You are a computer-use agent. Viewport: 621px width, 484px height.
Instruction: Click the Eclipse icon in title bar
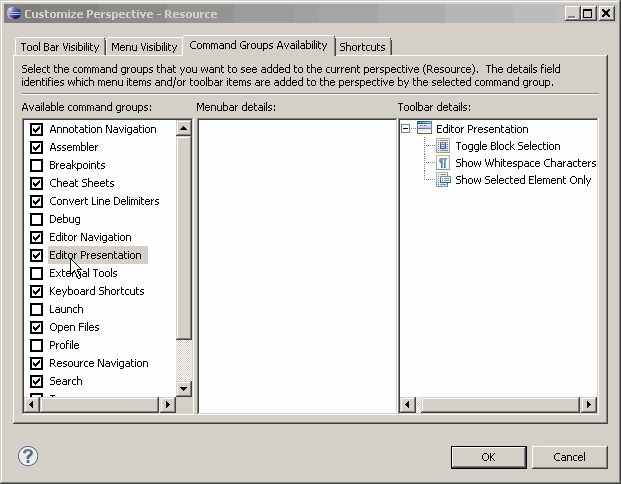pos(12,13)
